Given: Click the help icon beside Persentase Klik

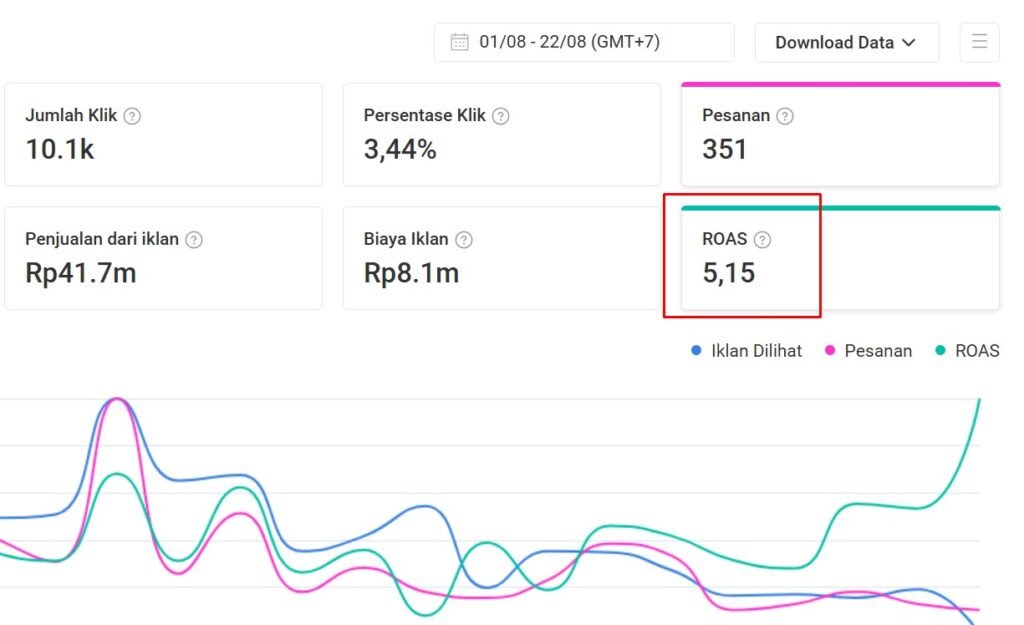Looking at the screenshot, I should pyautogui.click(x=501, y=116).
